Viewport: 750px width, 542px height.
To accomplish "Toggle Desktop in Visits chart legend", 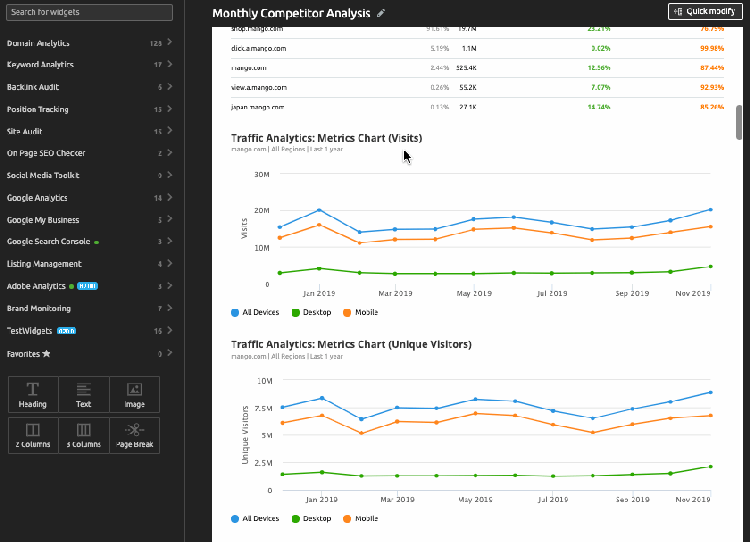I will [x=311, y=312].
